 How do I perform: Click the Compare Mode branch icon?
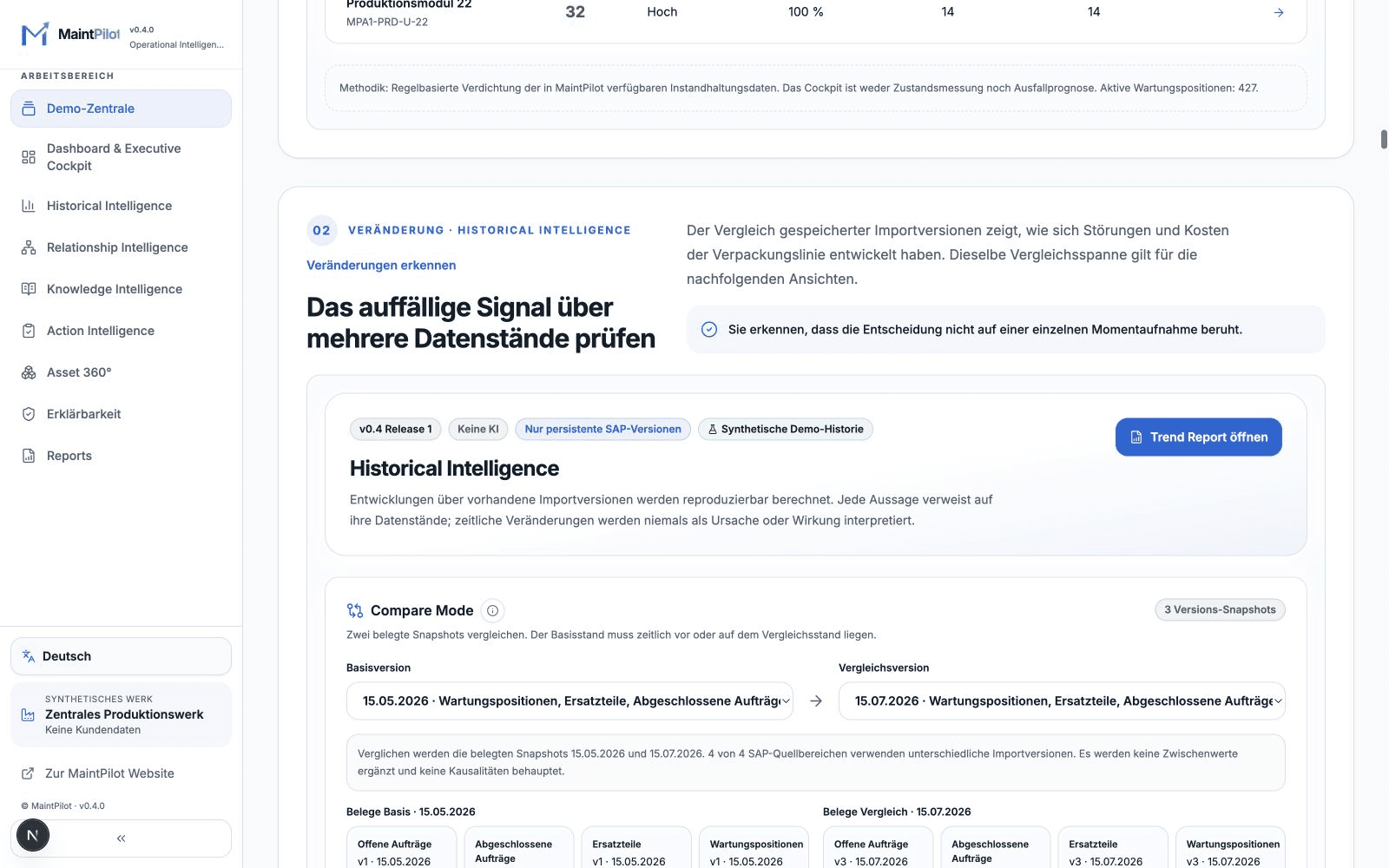[355, 610]
